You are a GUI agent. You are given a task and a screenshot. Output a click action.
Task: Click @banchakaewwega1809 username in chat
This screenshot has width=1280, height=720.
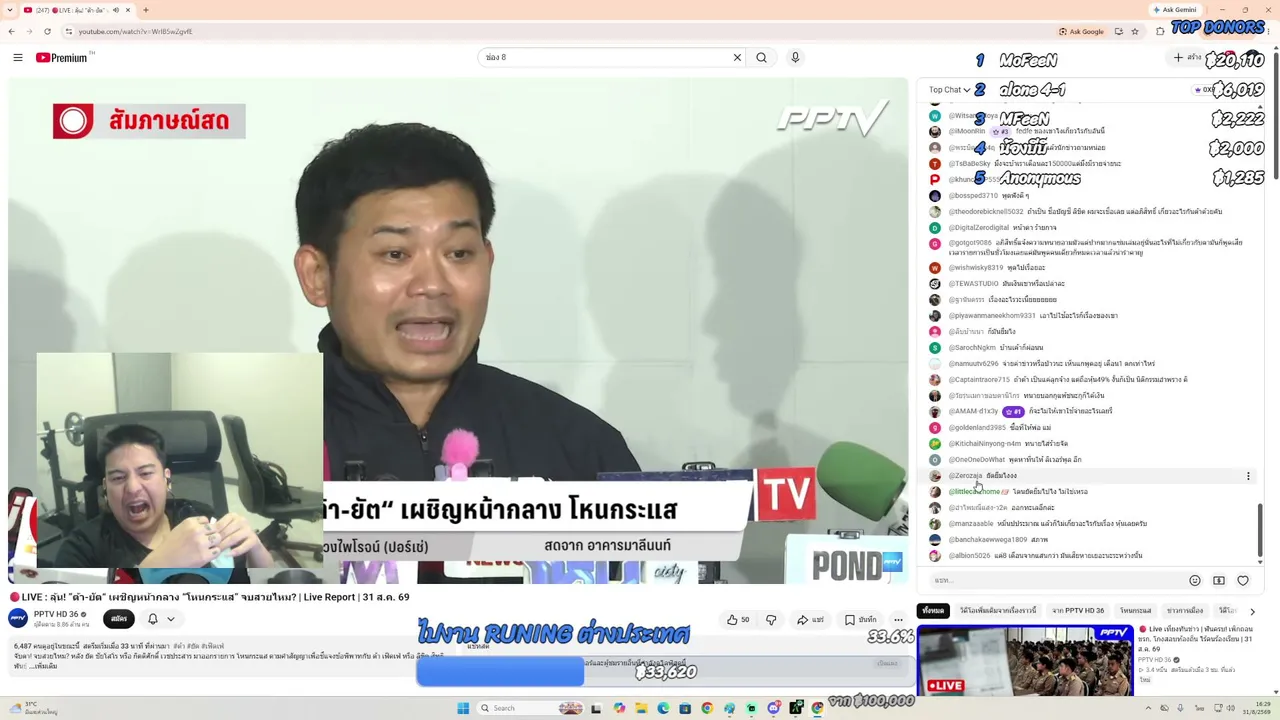click(988, 540)
